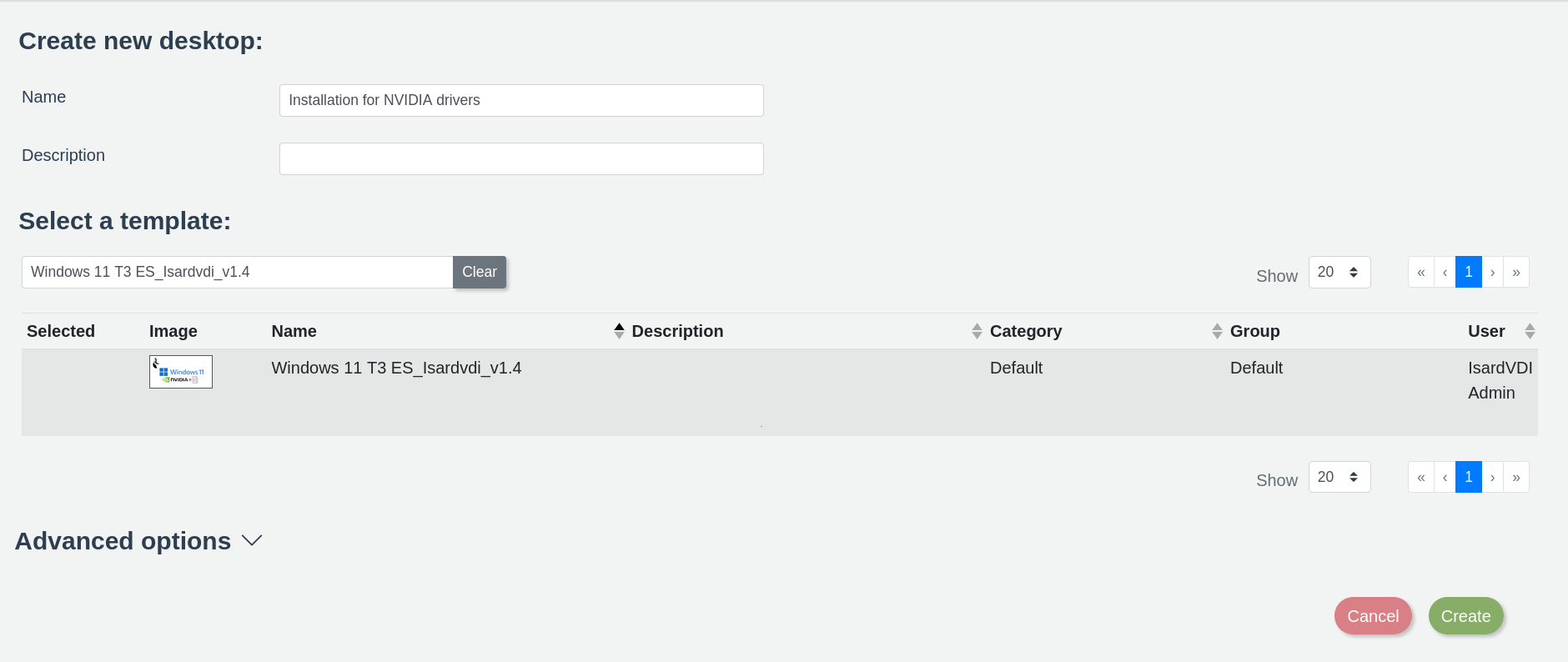
Task: Go to previous page in top pagination
Action: tap(1445, 273)
